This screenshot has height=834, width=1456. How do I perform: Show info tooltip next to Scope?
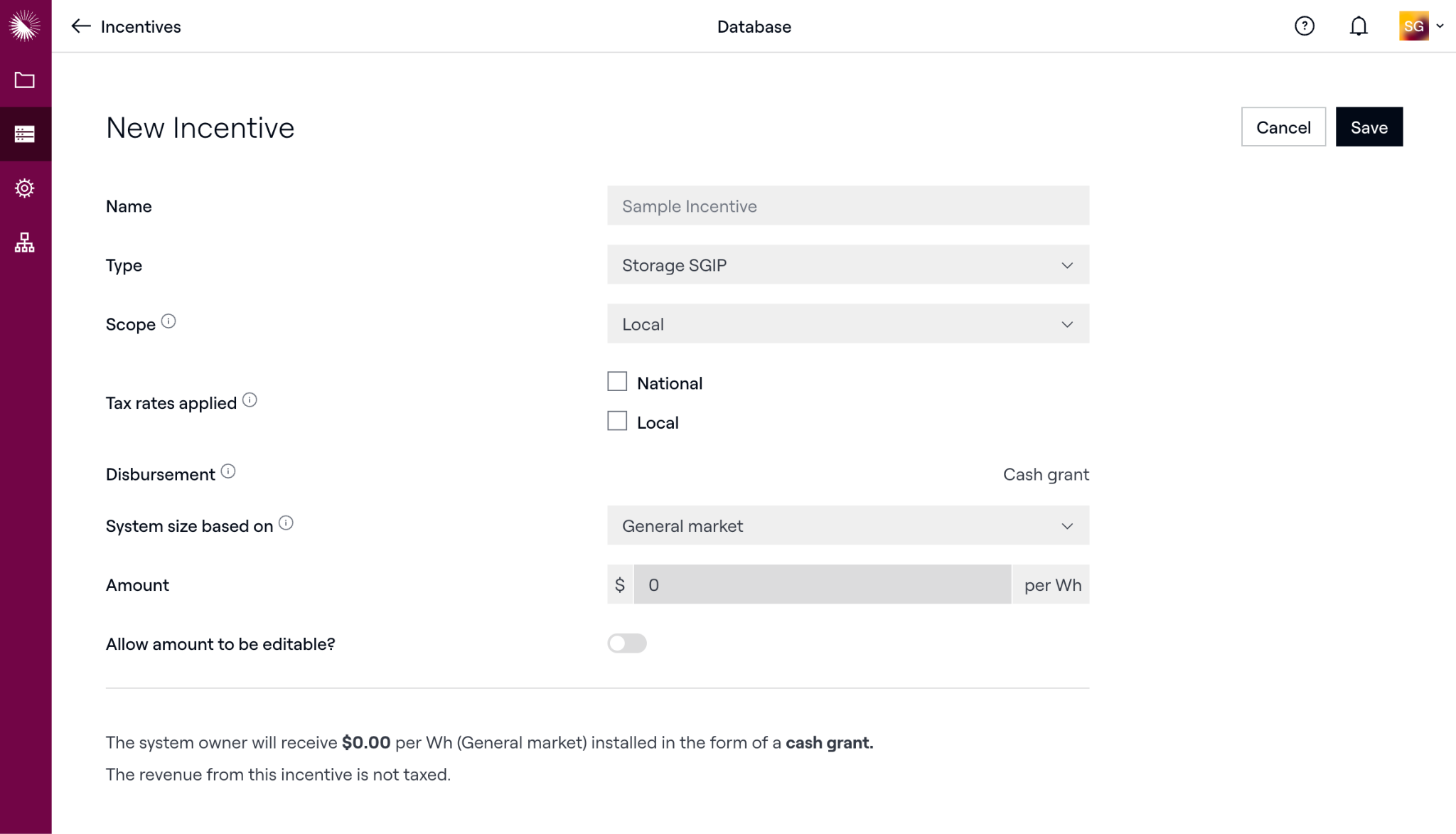tap(168, 321)
